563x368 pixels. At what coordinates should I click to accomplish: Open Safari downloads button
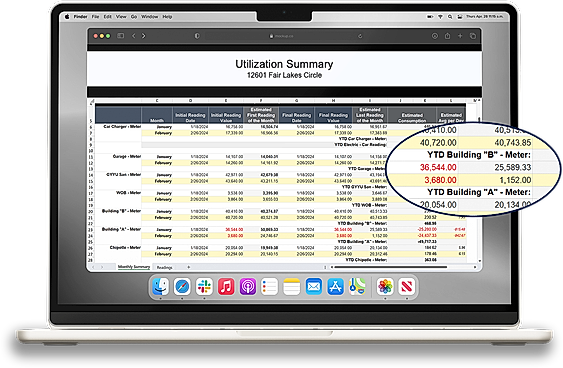pyautogui.click(x=434, y=36)
